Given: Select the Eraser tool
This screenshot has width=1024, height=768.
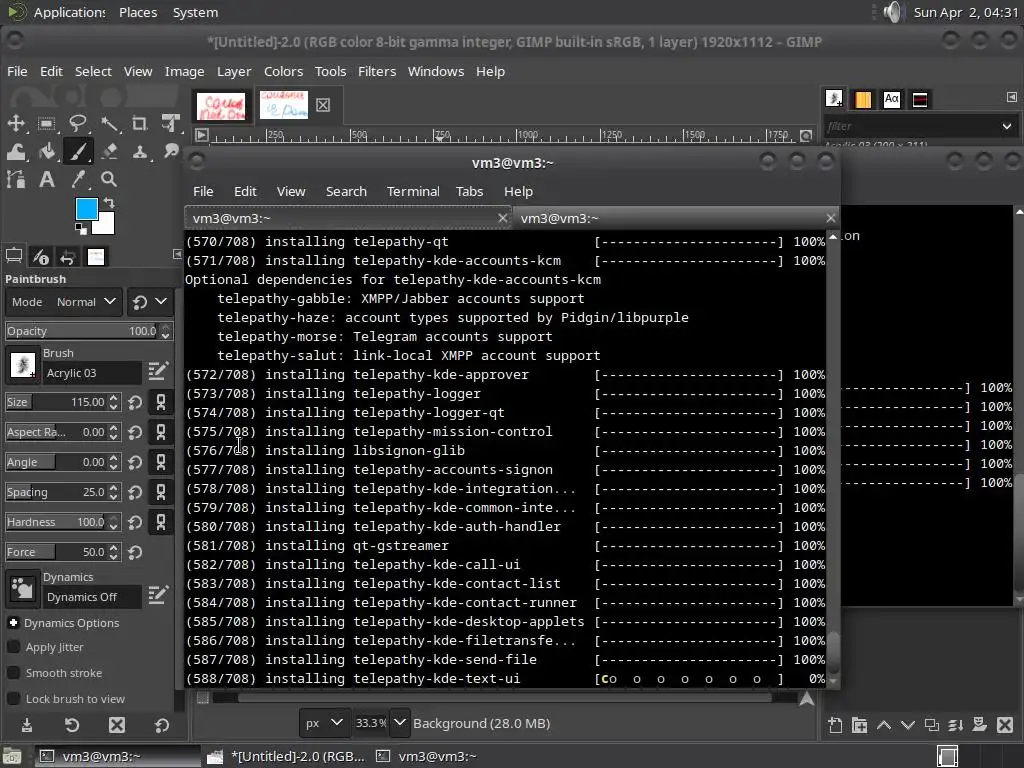Looking at the screenshot, I should [109, 152].
